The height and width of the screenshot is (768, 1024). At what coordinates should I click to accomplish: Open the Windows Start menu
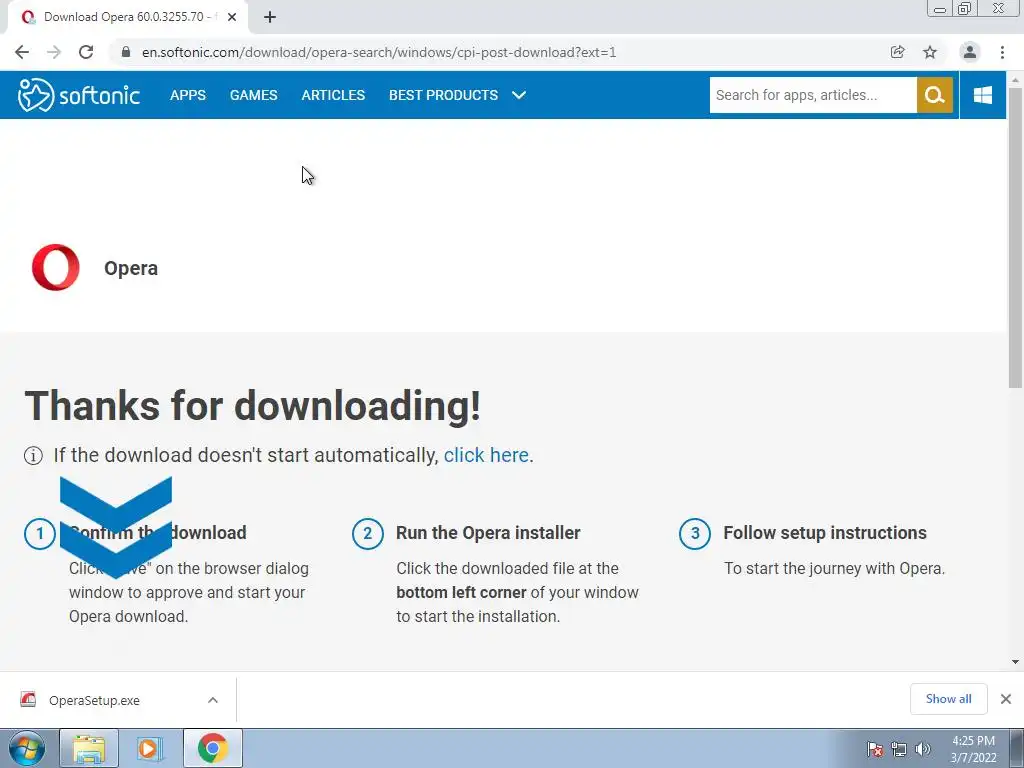[x=26, y=748]
